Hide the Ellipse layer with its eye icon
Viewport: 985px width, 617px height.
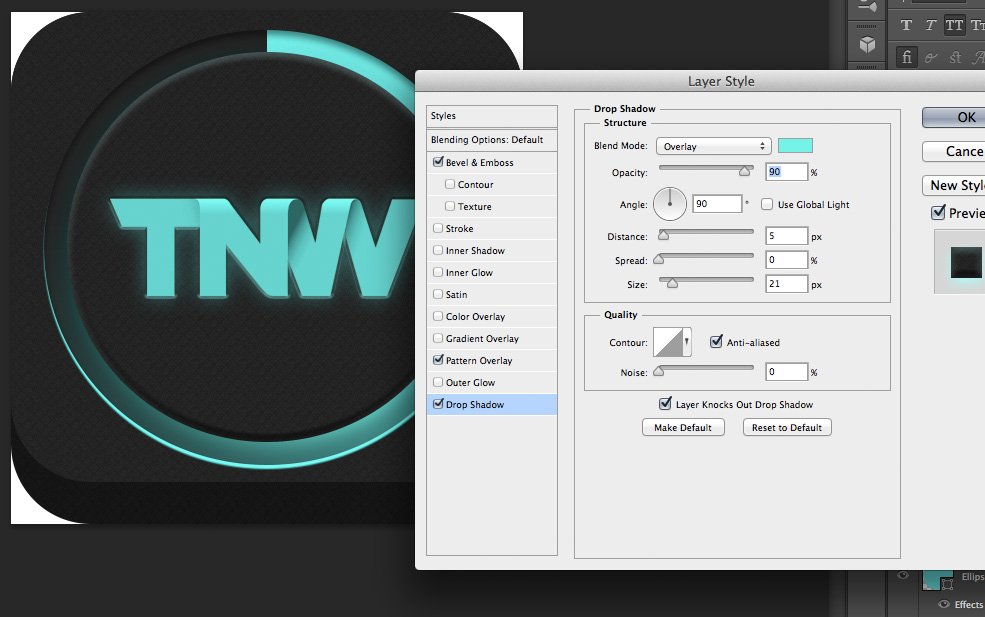[x=903, y=575]
